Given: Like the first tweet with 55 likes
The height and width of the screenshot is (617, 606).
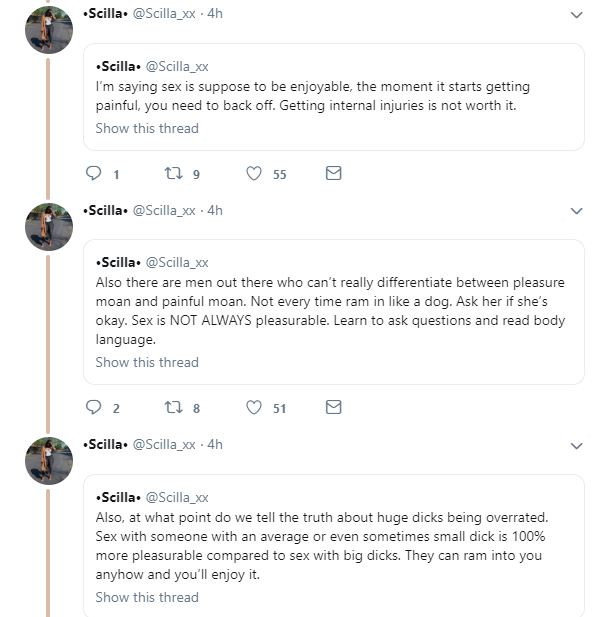Looking at the screenshot, I should 255,173.
